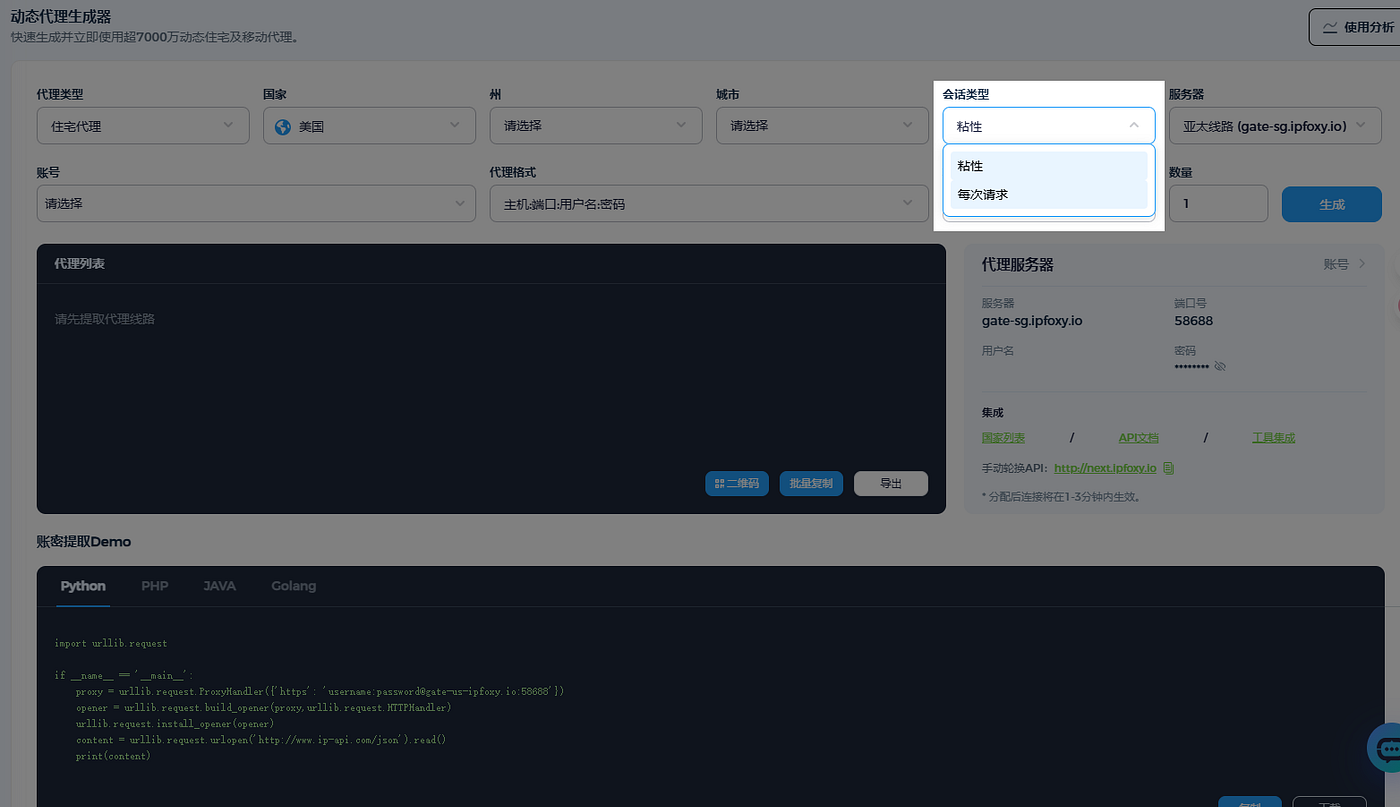Expand the 账号 arrow in proxy server panel
Screen dimensions: 1400x807
pyautogui.click(x=1362, y=264)
